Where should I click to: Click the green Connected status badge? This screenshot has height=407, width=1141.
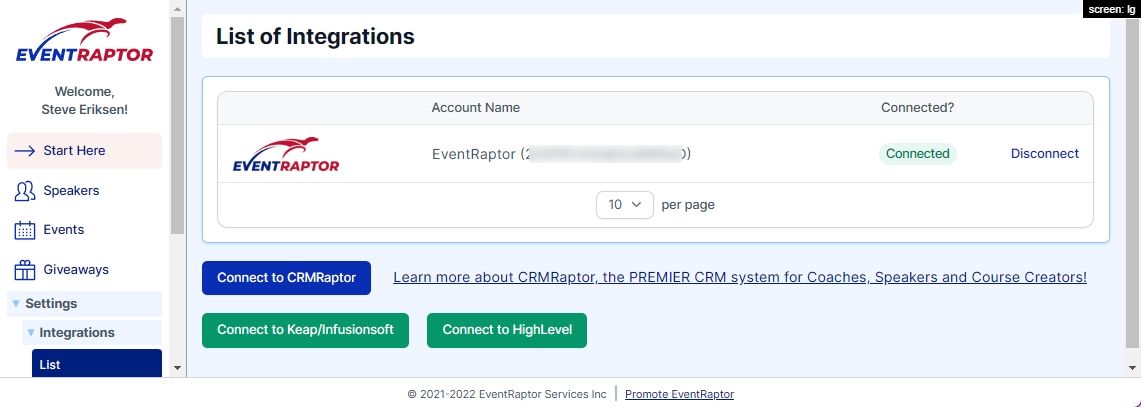click(x=917, y=154)
